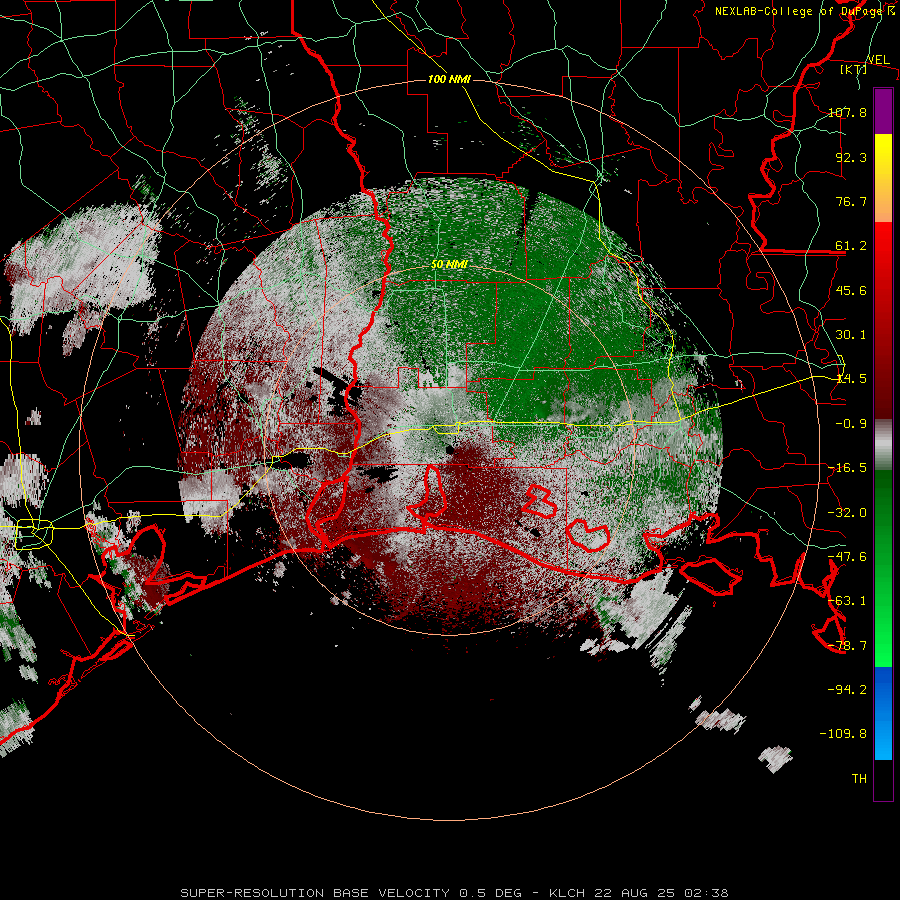
Task: Click the -0.9 value on the velocity scale
Action: (x=851, y=424)
